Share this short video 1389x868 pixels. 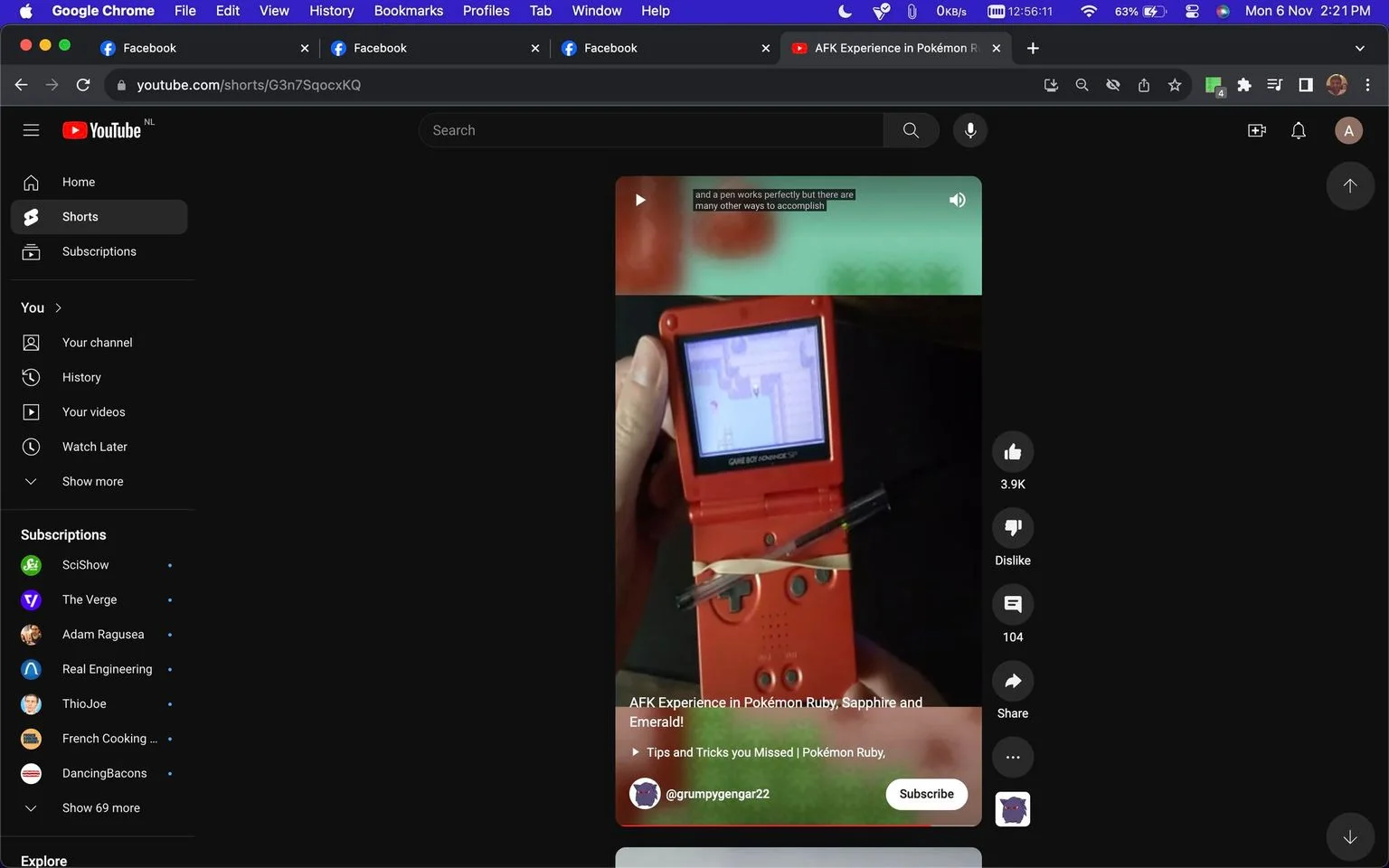1013,681
